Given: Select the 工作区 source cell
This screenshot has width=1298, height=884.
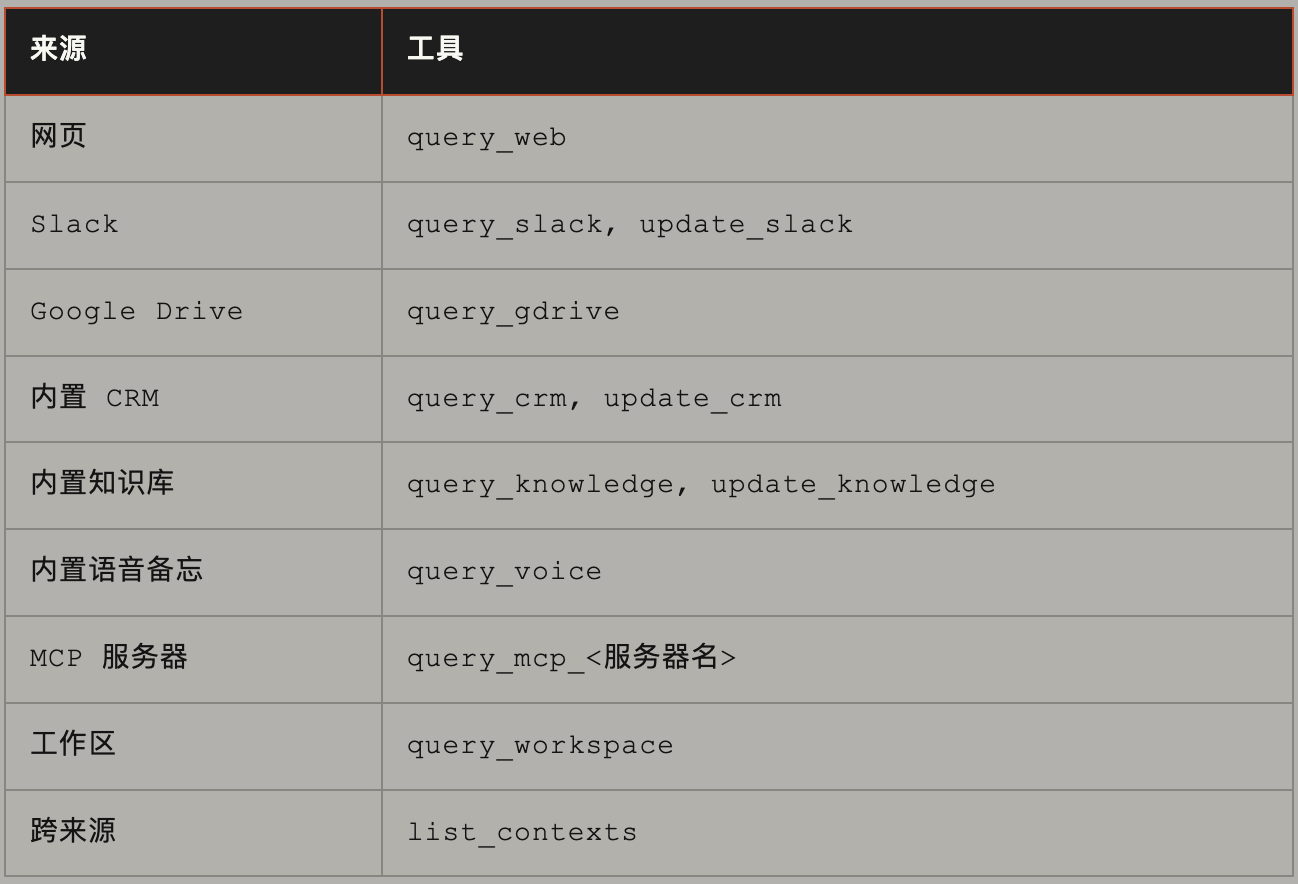Looking at the screenshot, I should pyautogui.click(x=73, y=745).
